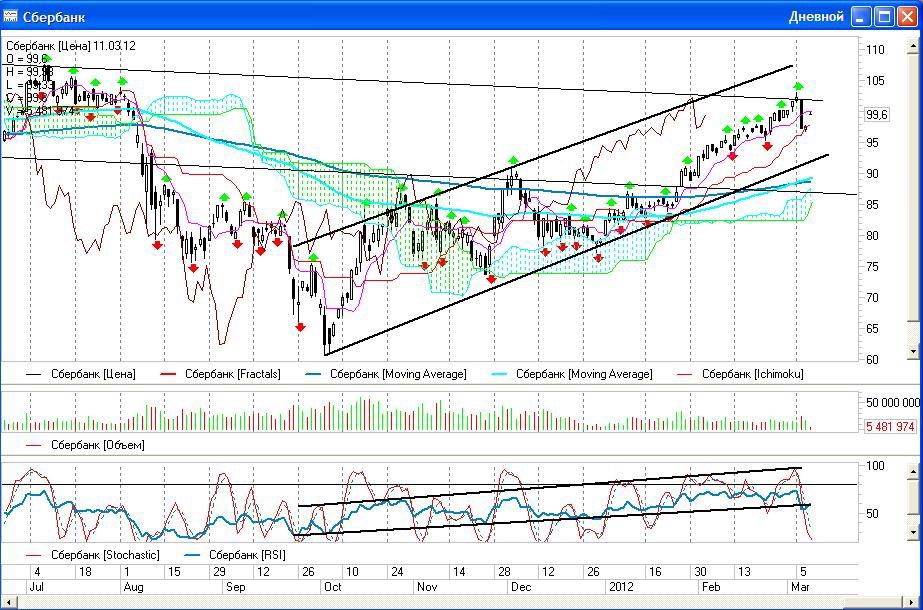Click the O = 99,6 open price readout
Viewport: 923px width, 610px height.
[26, 58]
